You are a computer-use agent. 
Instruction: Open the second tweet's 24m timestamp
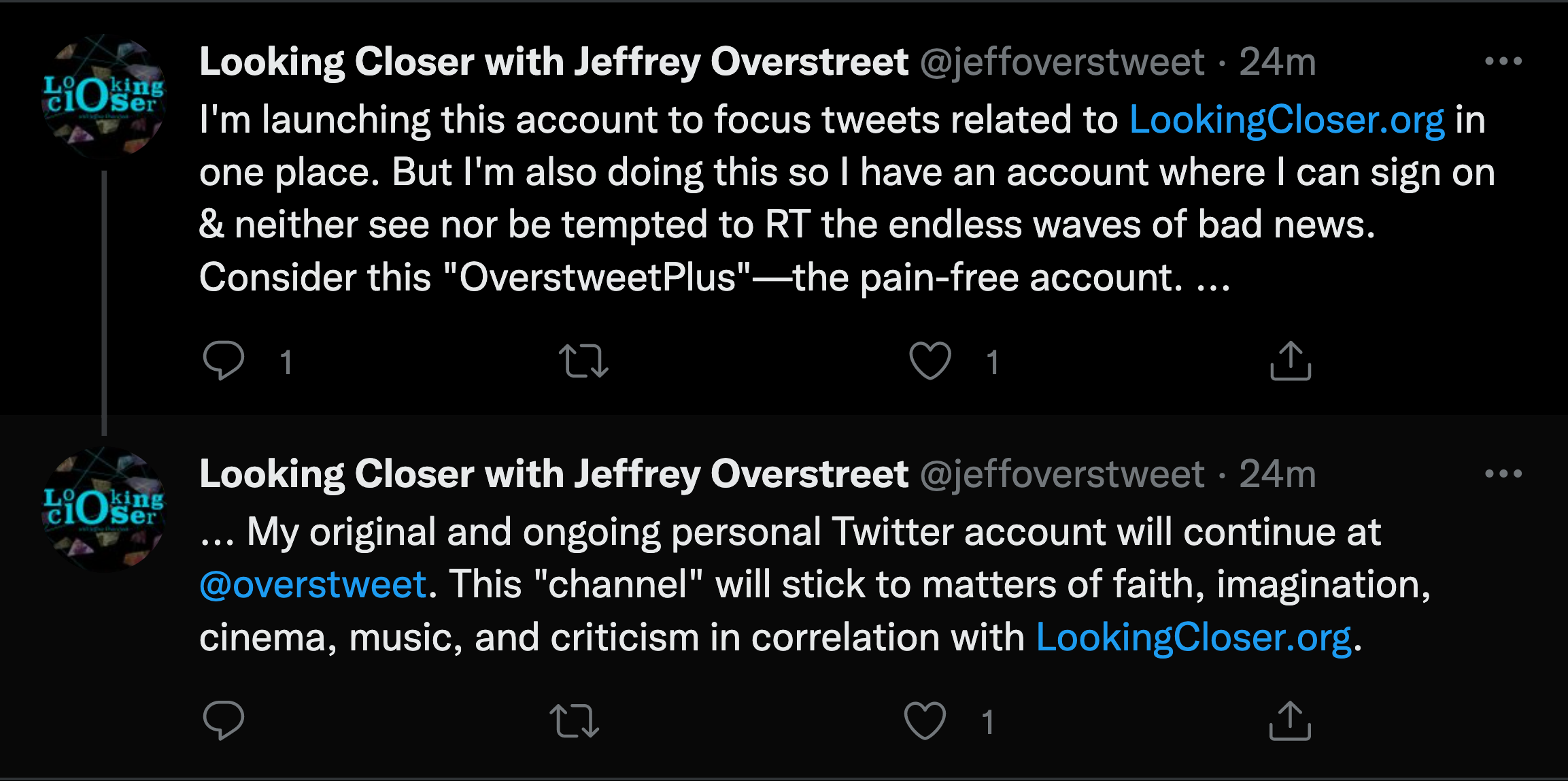coord(1278,474)
